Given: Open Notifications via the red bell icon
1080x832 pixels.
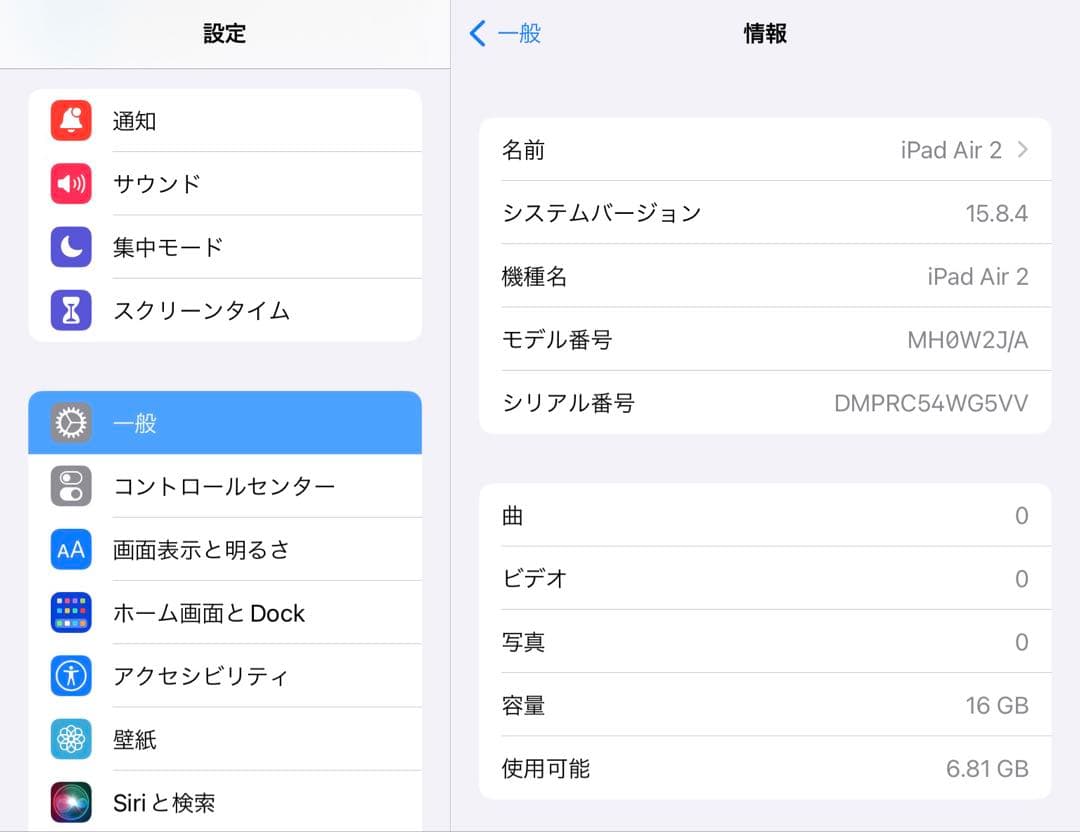Looking at the screenshot, I should (70, 121).
